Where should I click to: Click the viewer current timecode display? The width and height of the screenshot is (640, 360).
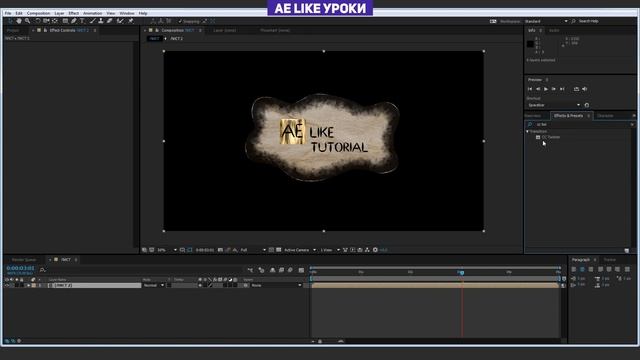click(204, 250)
